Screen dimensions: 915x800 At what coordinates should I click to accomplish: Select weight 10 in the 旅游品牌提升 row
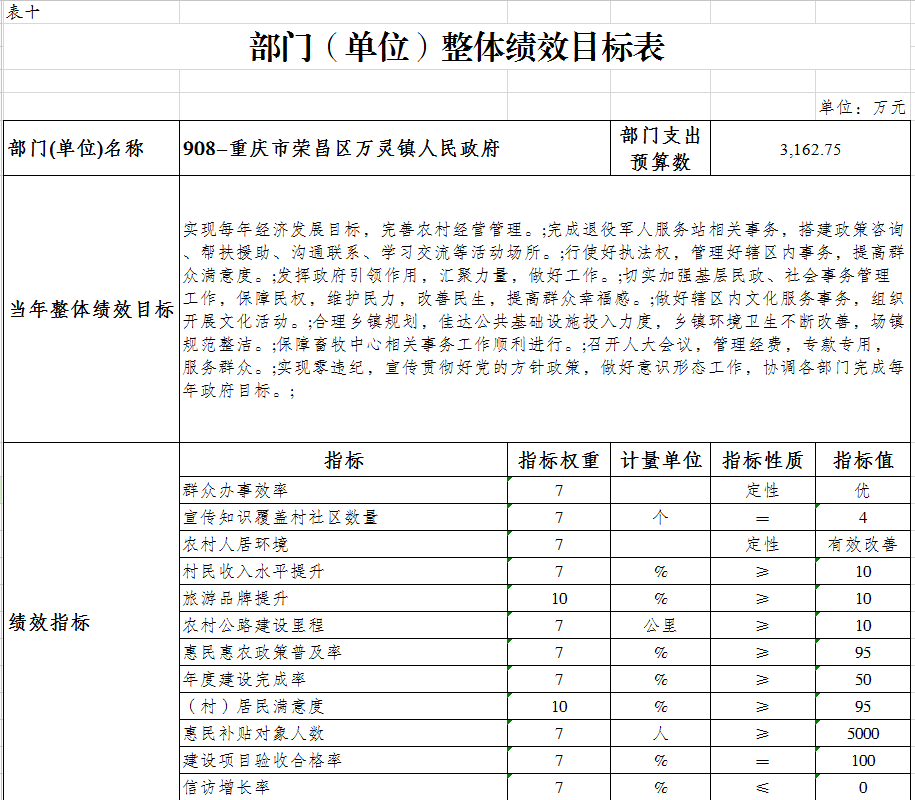(x=559, y=599)
